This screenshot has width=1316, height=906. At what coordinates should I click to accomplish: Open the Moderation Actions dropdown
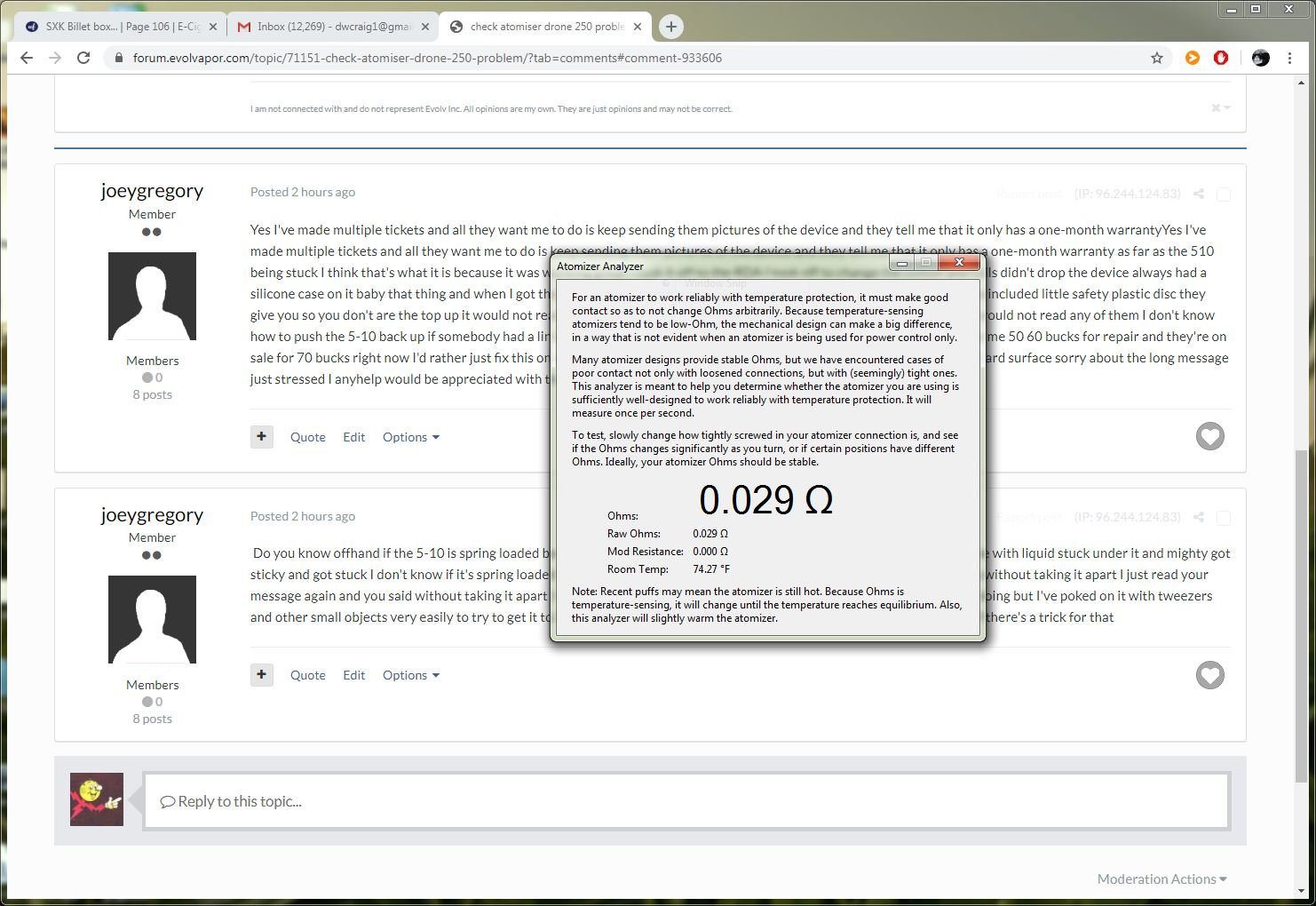[x=1161, y=878]
